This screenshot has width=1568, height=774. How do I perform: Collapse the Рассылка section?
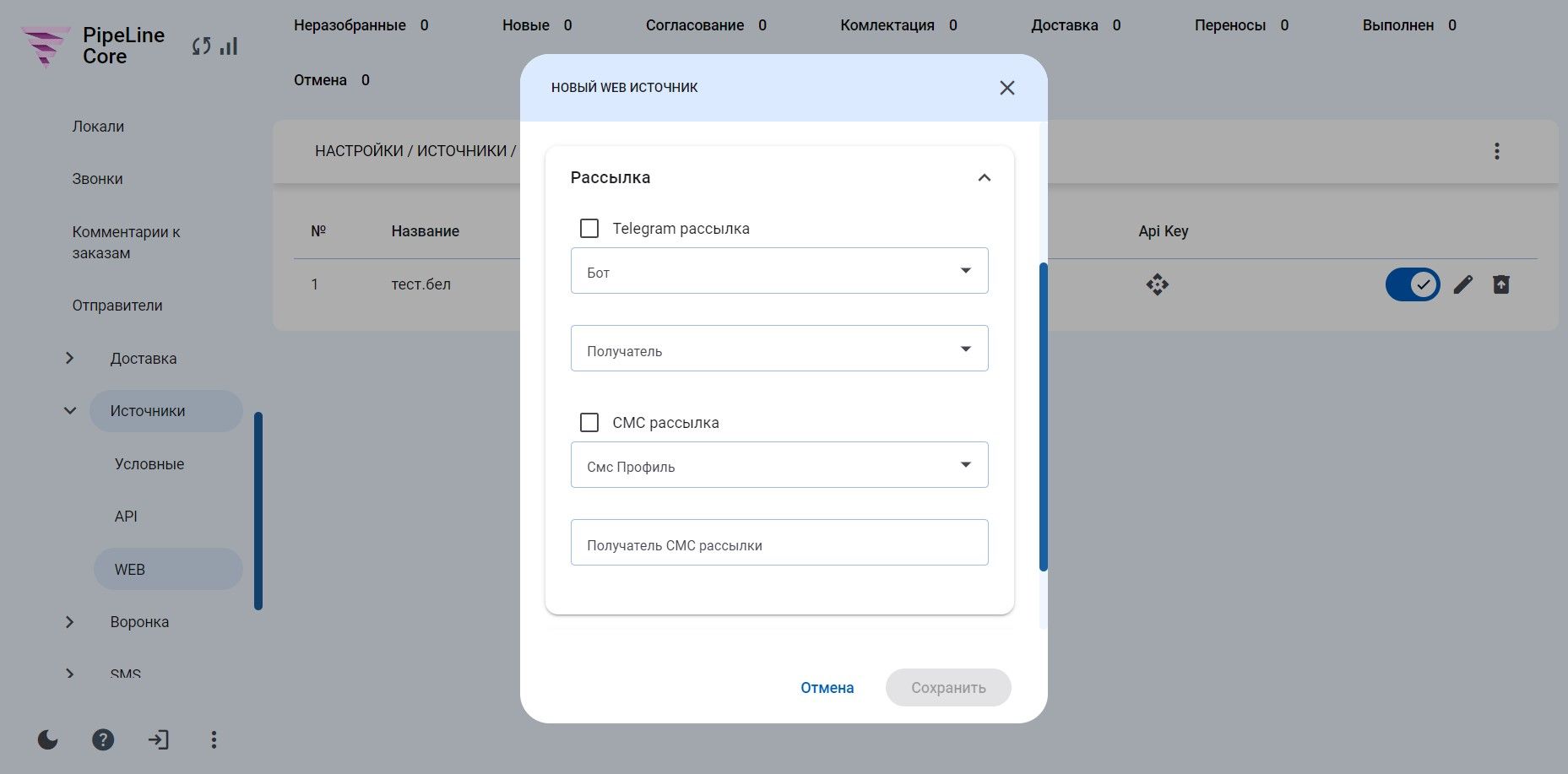pos(984,178)
